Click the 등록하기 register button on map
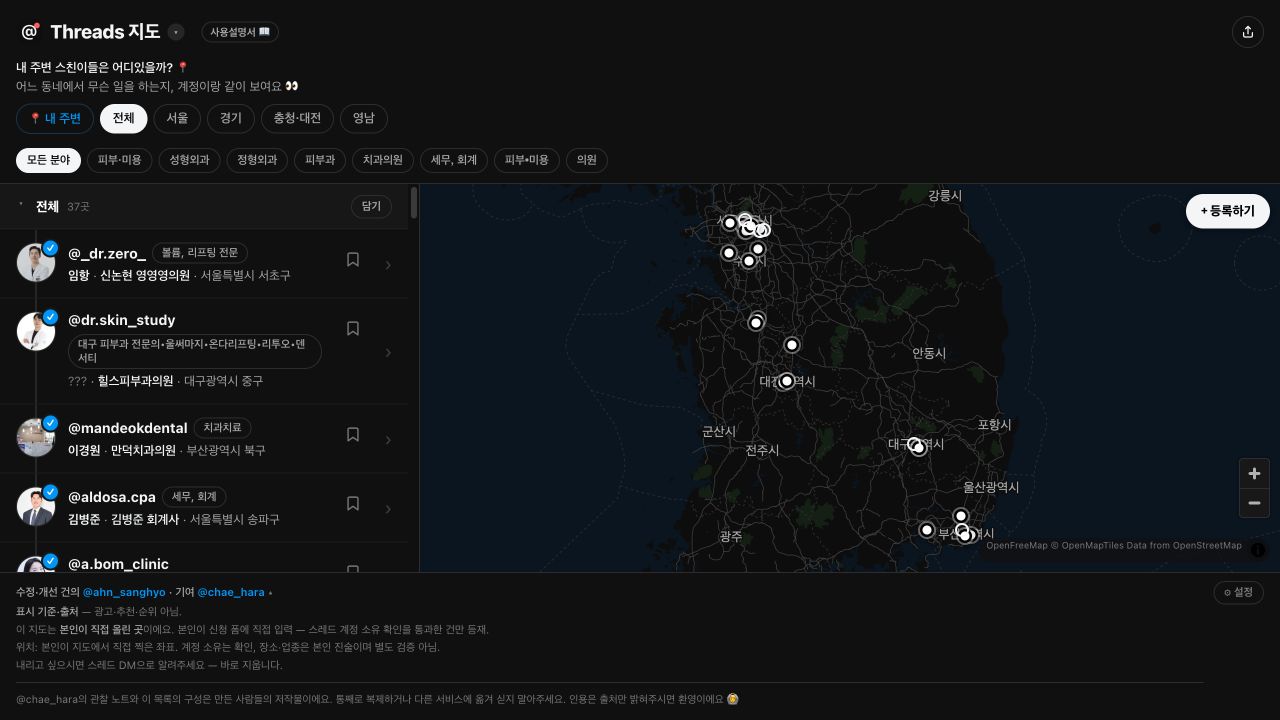The image size is (1280, 720). 1228,211
